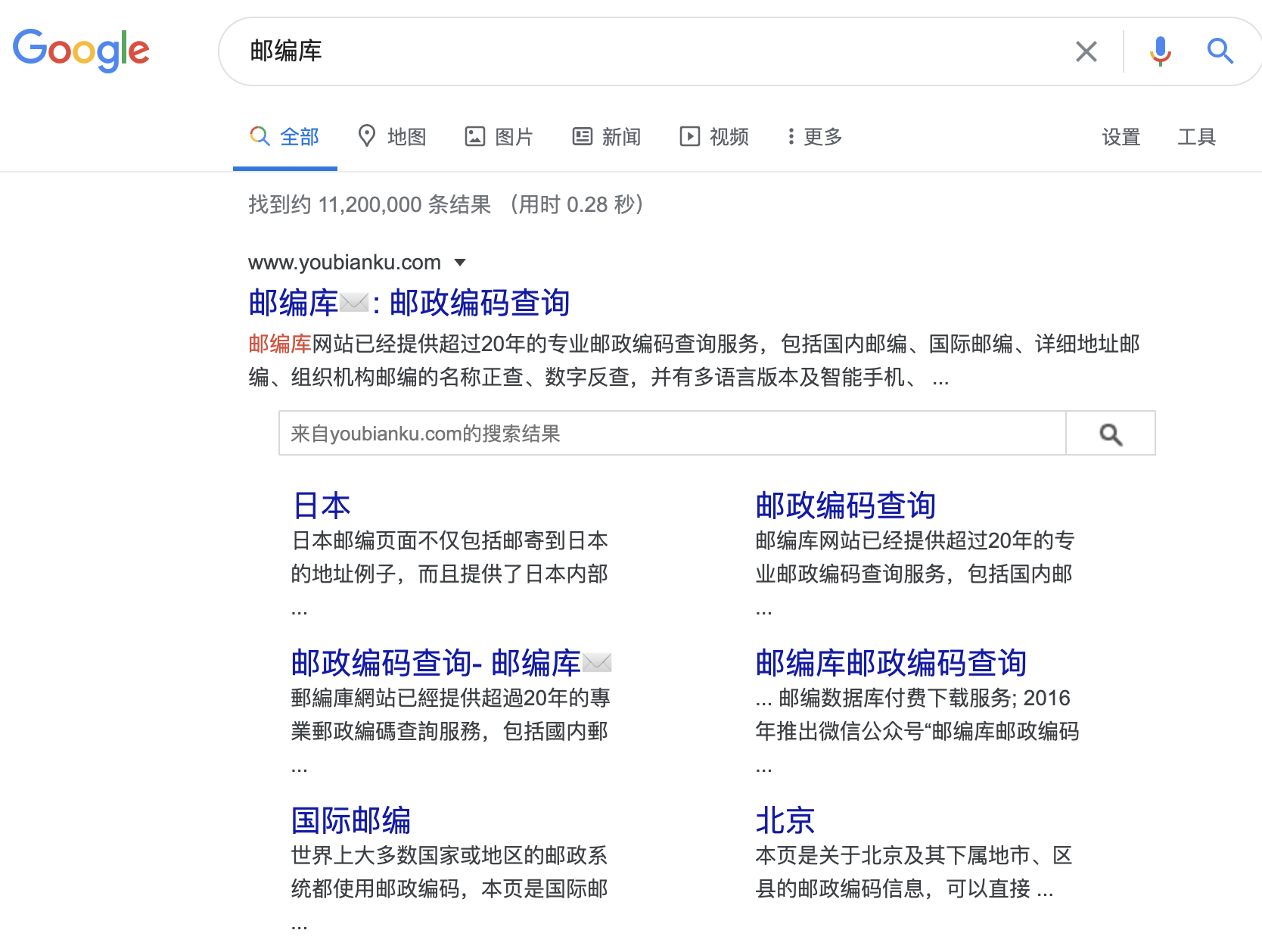Screen dimensions: 1262x952
Task: Switch to the 图片 tab
Action: [x=499, y=137]
